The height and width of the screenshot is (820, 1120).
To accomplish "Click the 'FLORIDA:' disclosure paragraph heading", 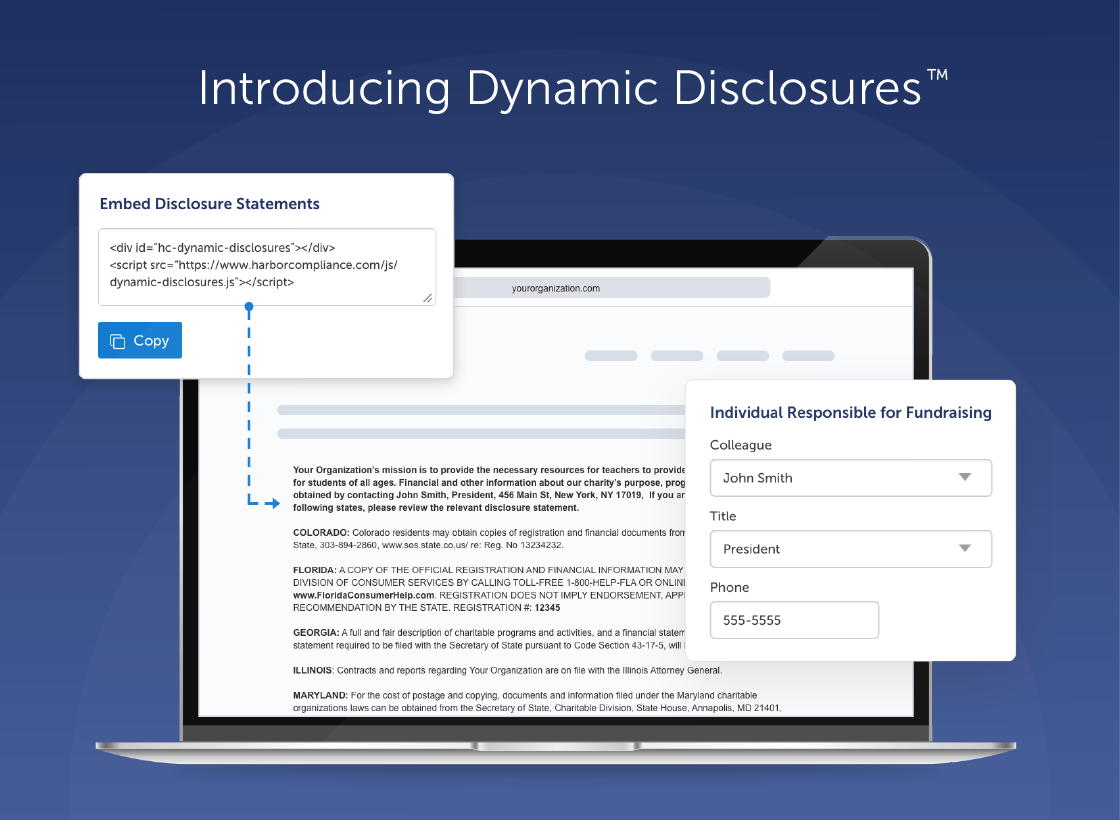I will pyautogui.click(x=314, y=570).
